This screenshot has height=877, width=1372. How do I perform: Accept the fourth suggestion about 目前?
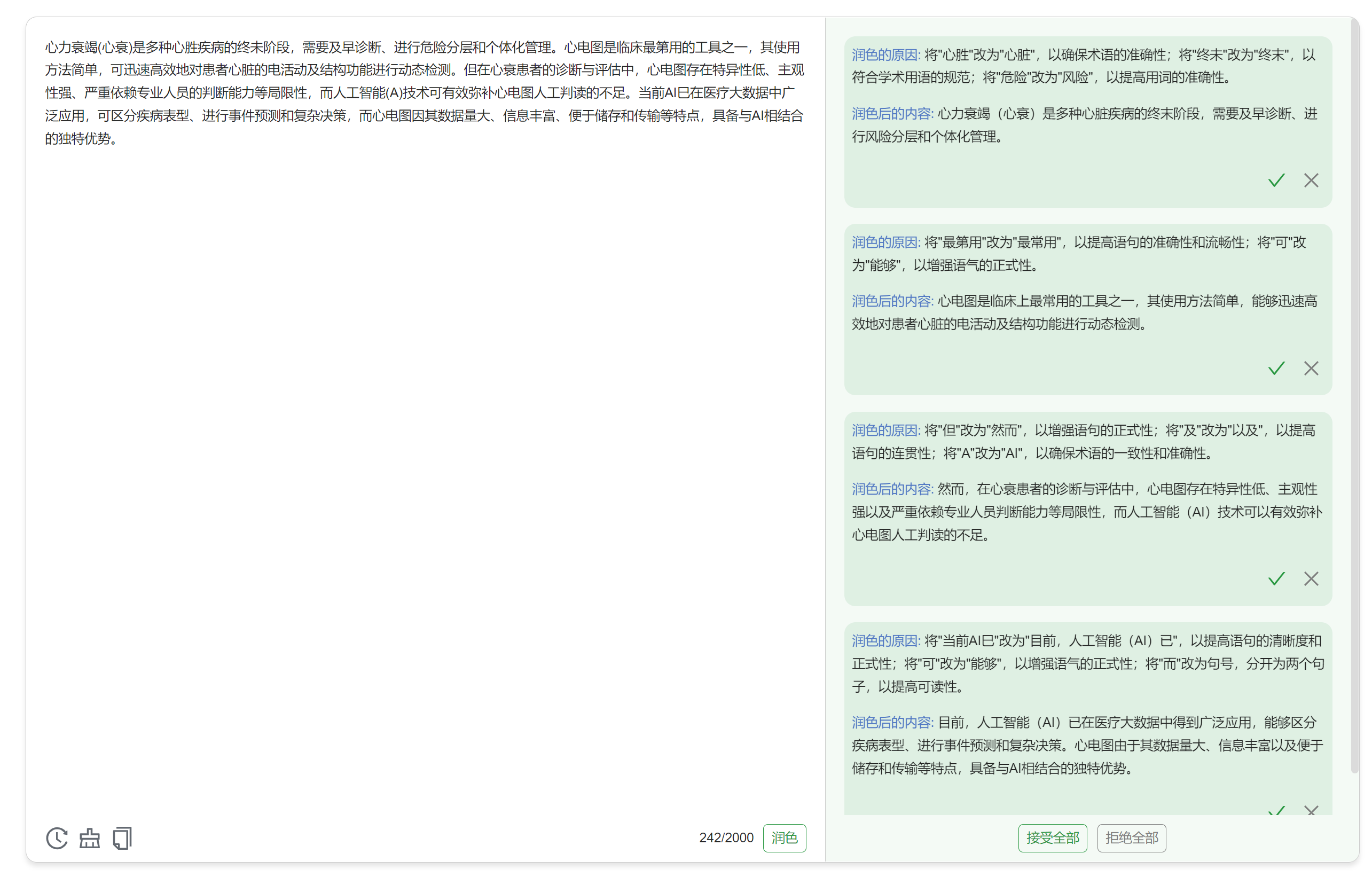click(1276, 810)
